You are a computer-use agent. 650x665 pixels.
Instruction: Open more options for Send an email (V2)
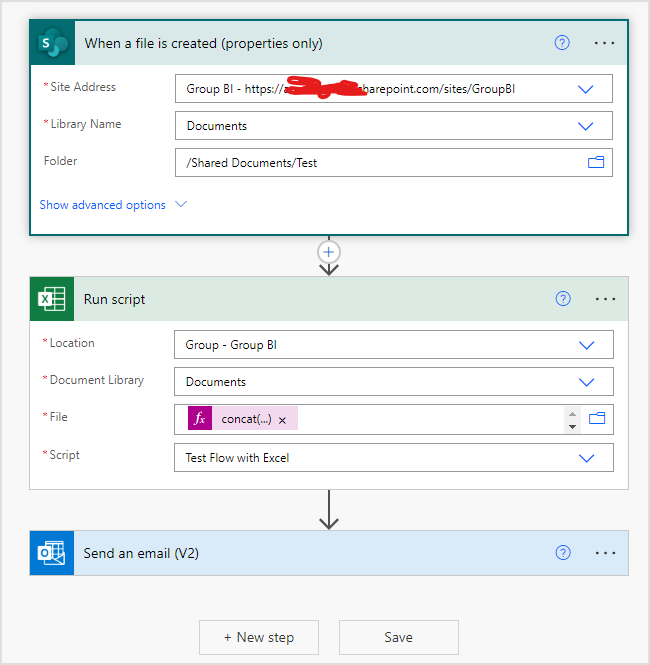click(605, 553)
